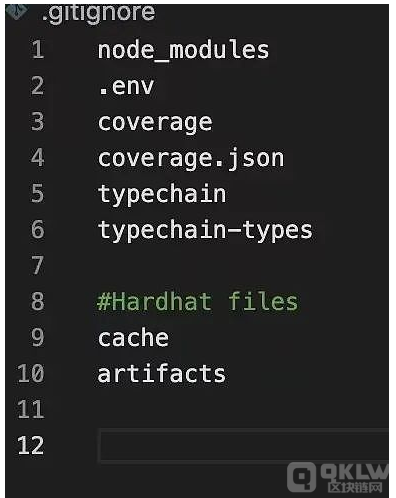396x498 pixels.
Task: Click the highlighted empty line 12
Action: coord(244,446)
